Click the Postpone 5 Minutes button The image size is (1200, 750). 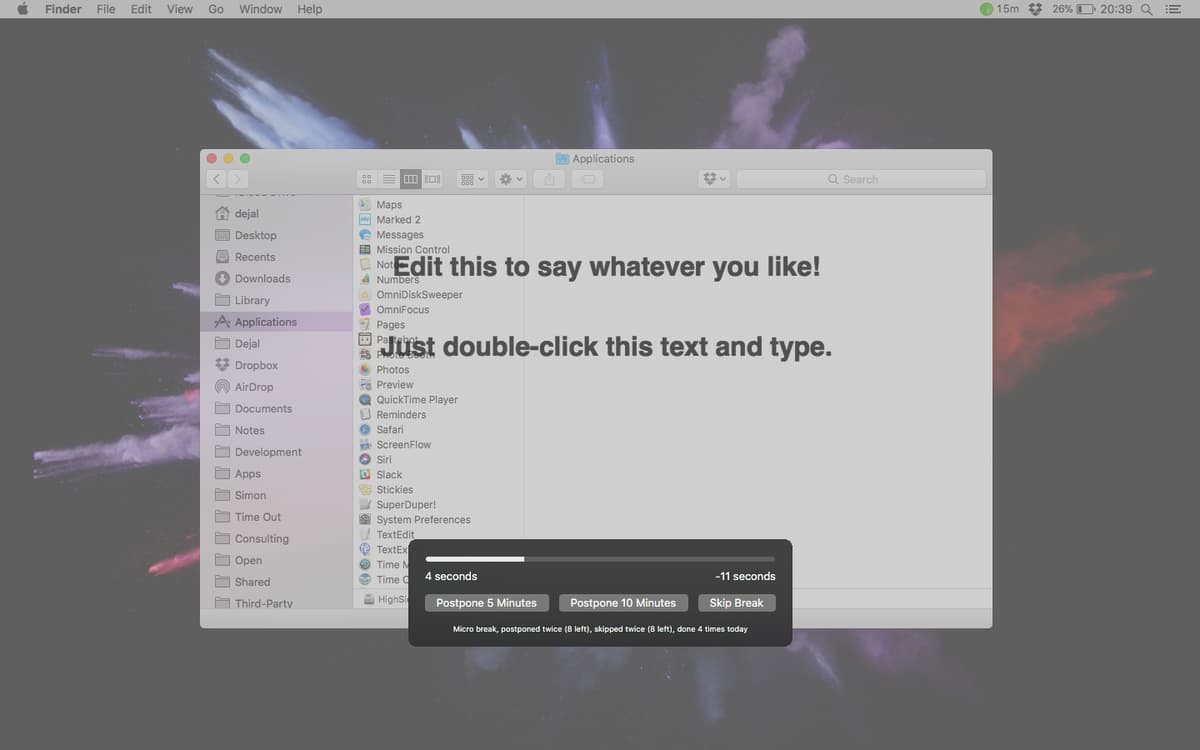(x=487, y=602)
